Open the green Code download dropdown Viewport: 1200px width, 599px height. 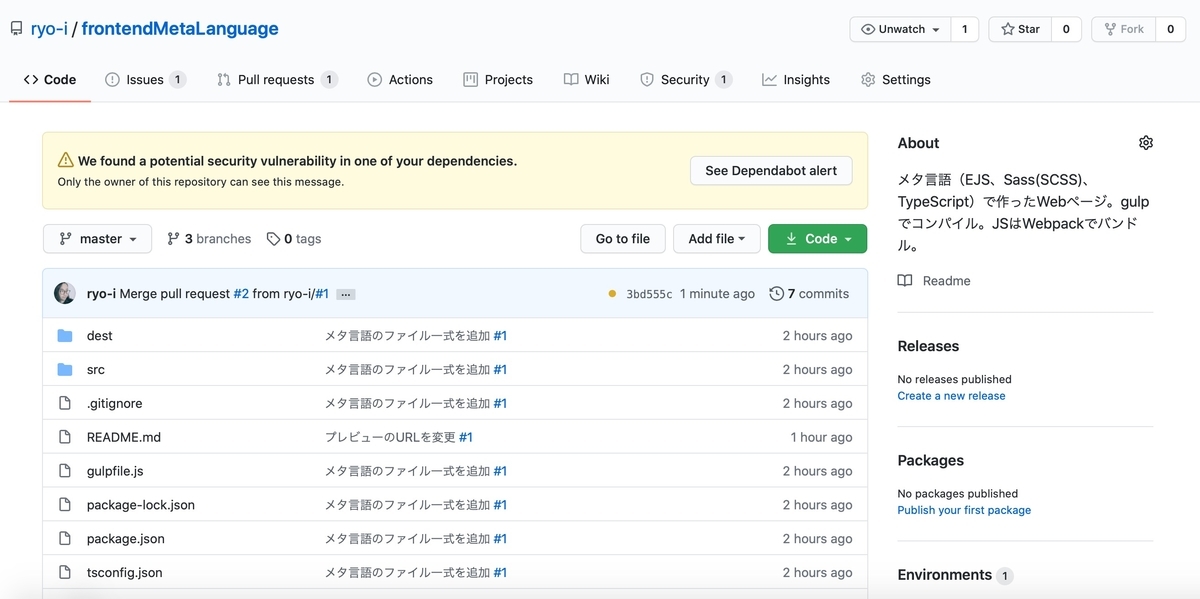[817, 238]
